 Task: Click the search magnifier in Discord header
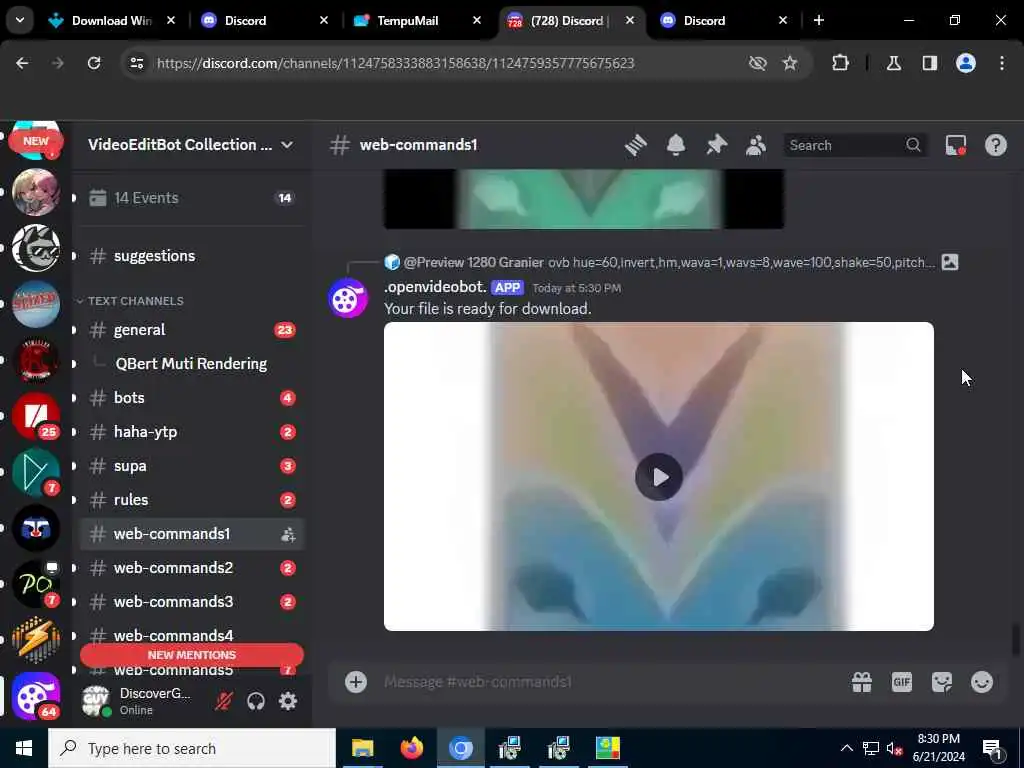click(x=913, y=145)
